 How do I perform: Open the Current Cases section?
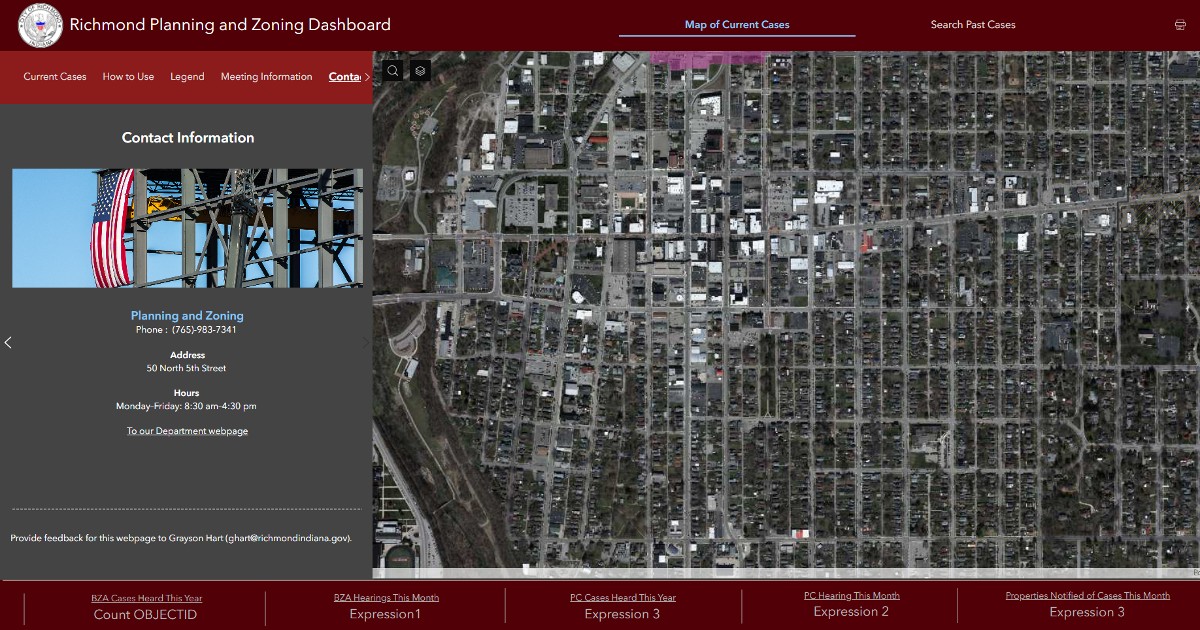tap(54, 76)
